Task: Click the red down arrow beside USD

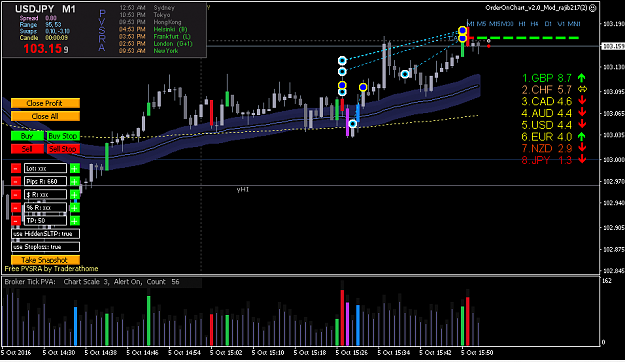Action: coord(582,125)
